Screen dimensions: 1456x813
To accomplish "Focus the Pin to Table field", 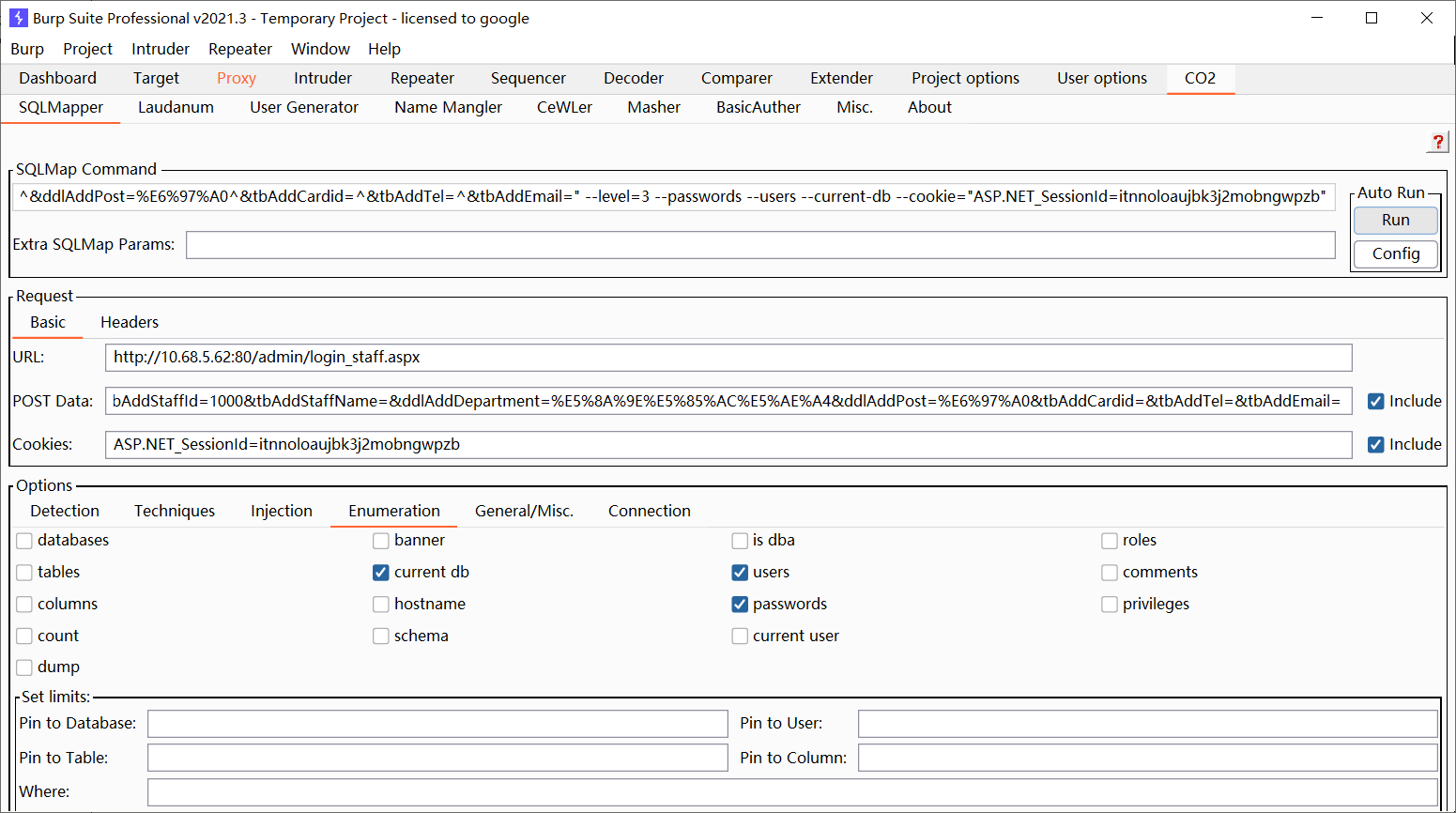I will click(437, 758).
